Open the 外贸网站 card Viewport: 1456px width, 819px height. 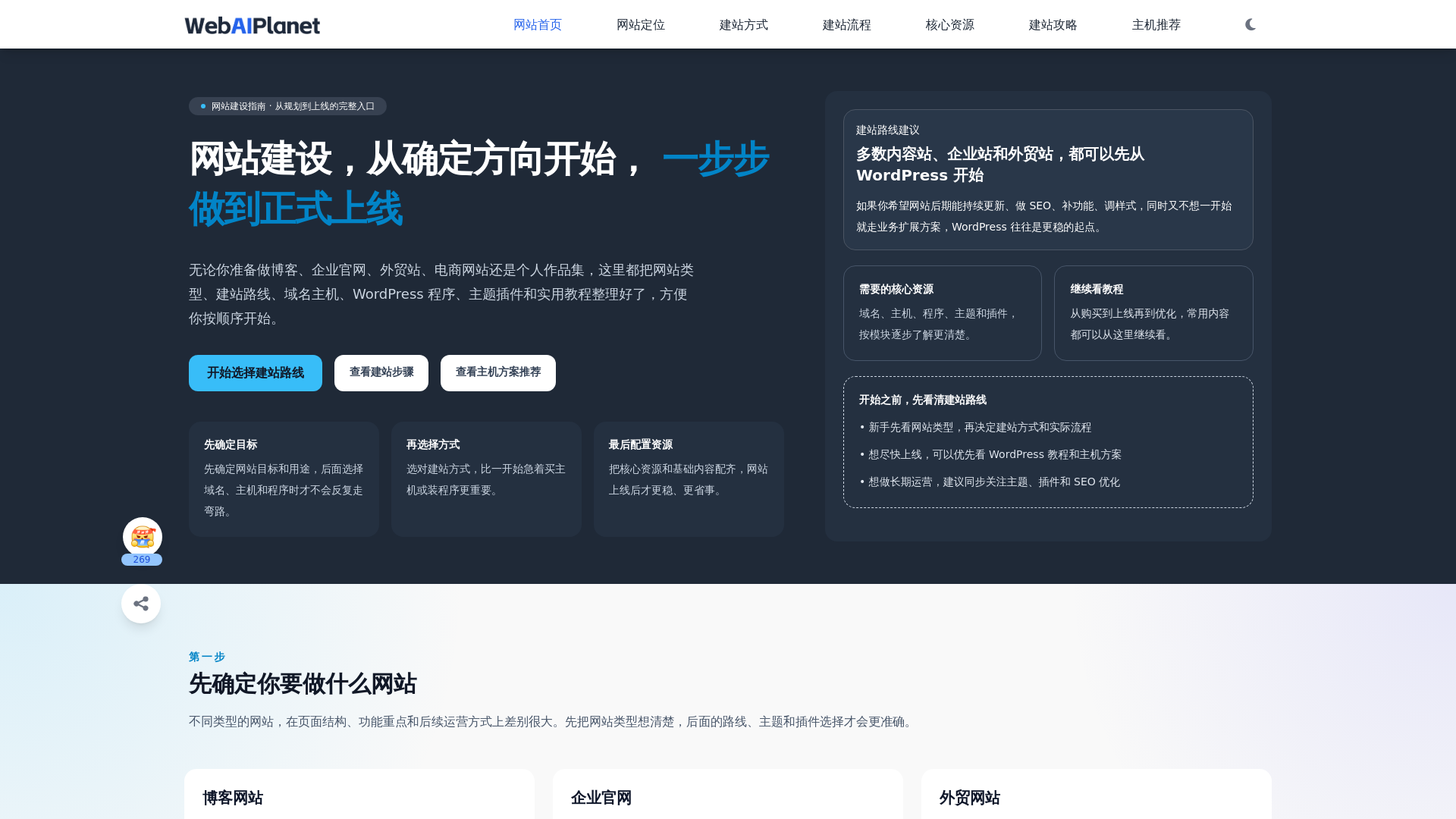[x=1097, y=794]
